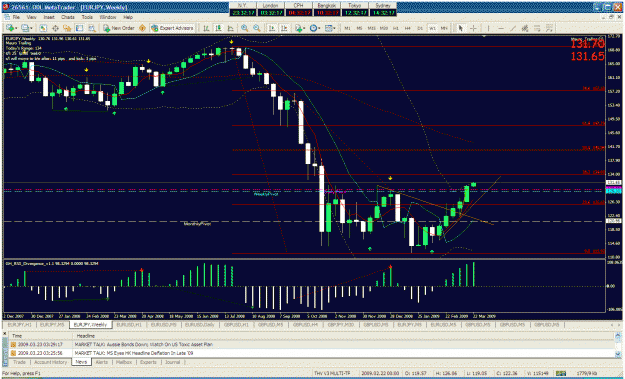Screen dimensions: 625x379
Task: Toggle the Navigator window icon
Action: point(67,28)
